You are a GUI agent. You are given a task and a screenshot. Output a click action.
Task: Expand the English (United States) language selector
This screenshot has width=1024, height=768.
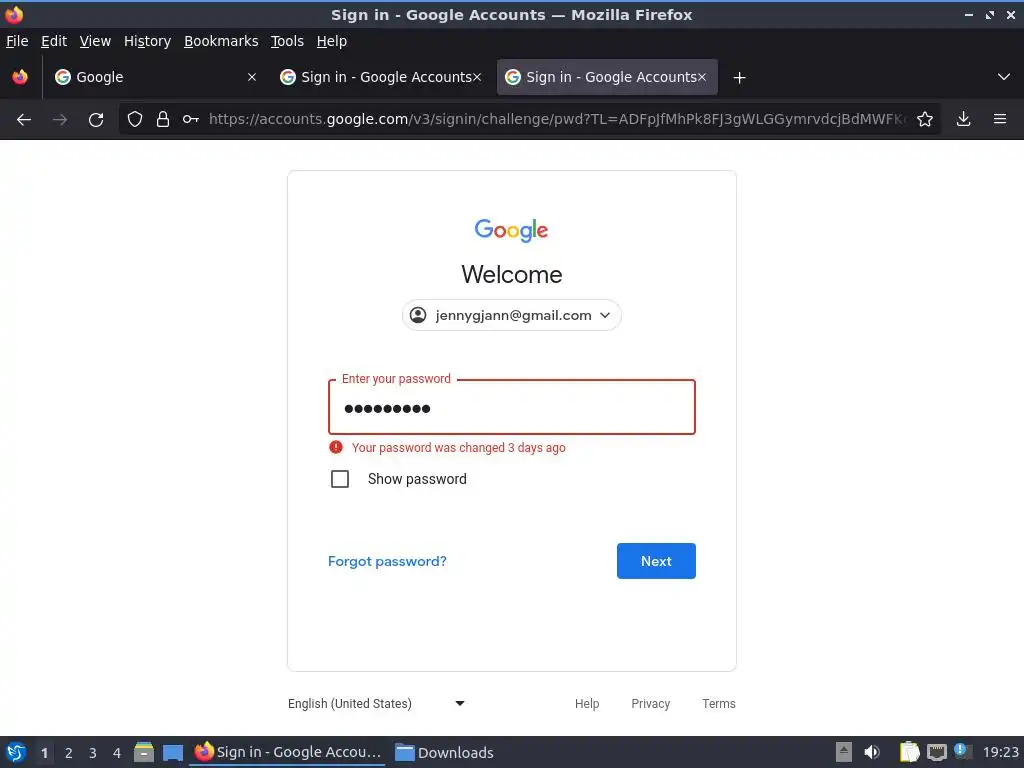point(376,703)
